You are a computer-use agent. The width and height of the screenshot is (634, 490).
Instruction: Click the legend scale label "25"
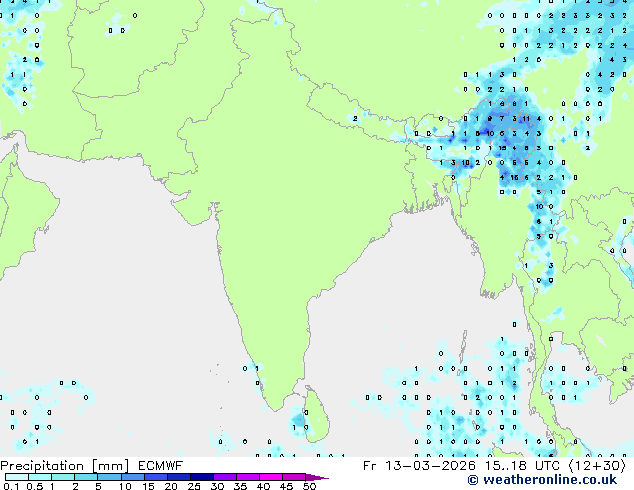coord(194,486)
